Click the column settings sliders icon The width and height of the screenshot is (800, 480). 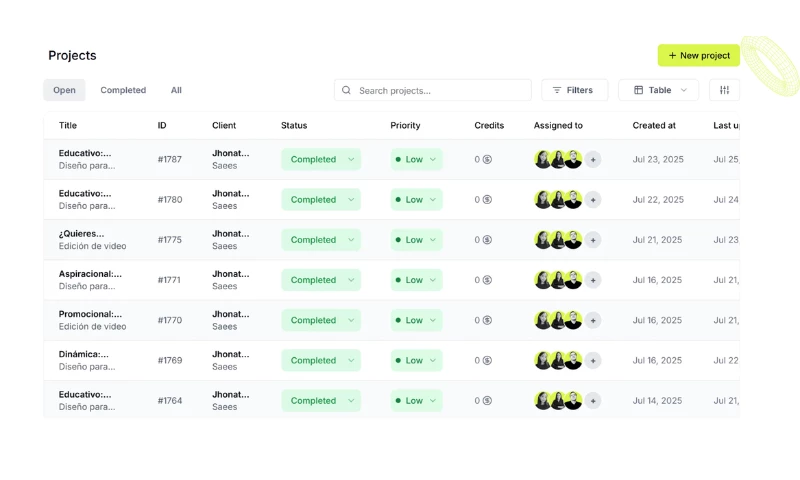point(724,90)
